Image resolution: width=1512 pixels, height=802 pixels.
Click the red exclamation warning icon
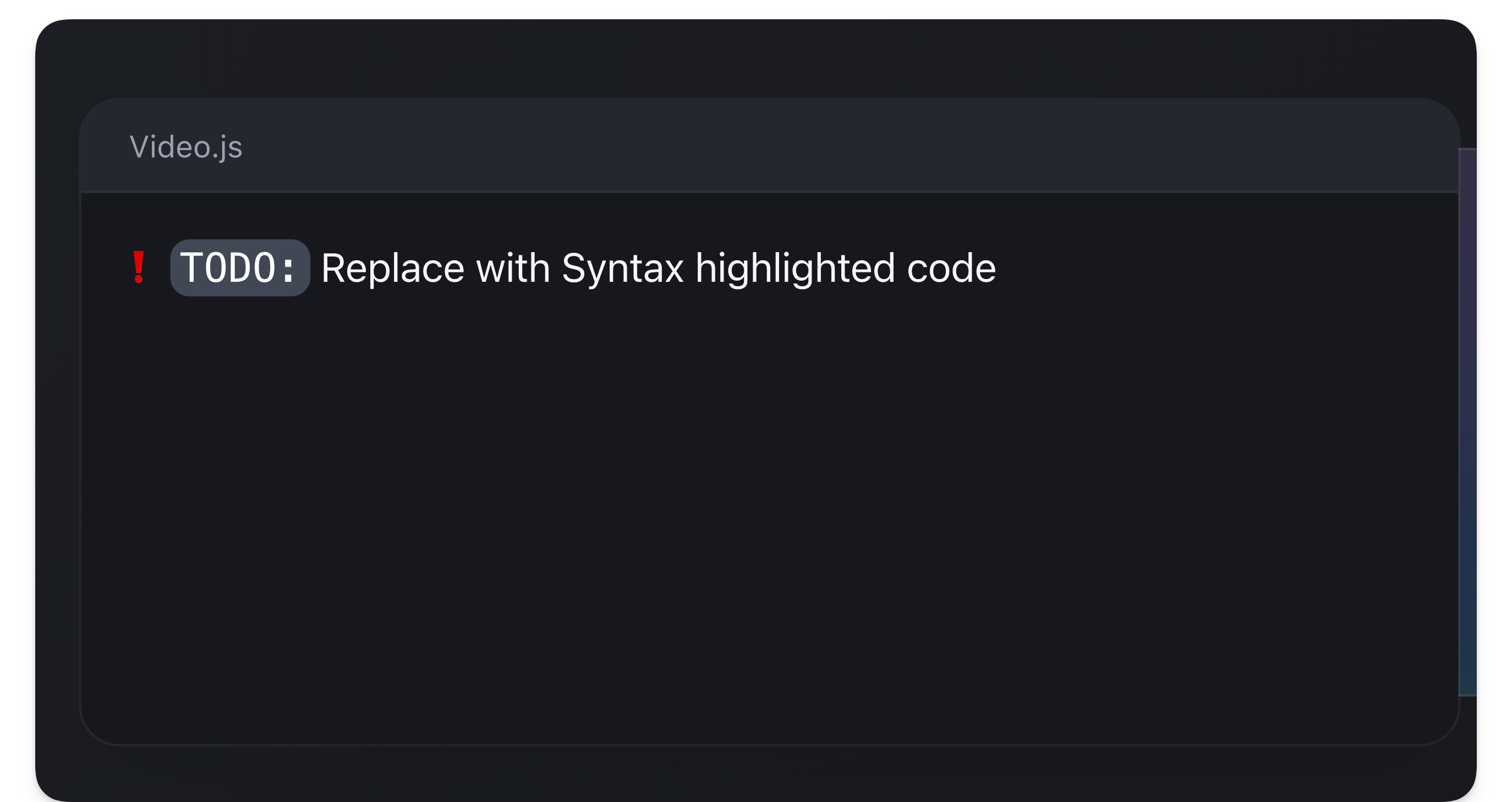click(x=139, y=266)
